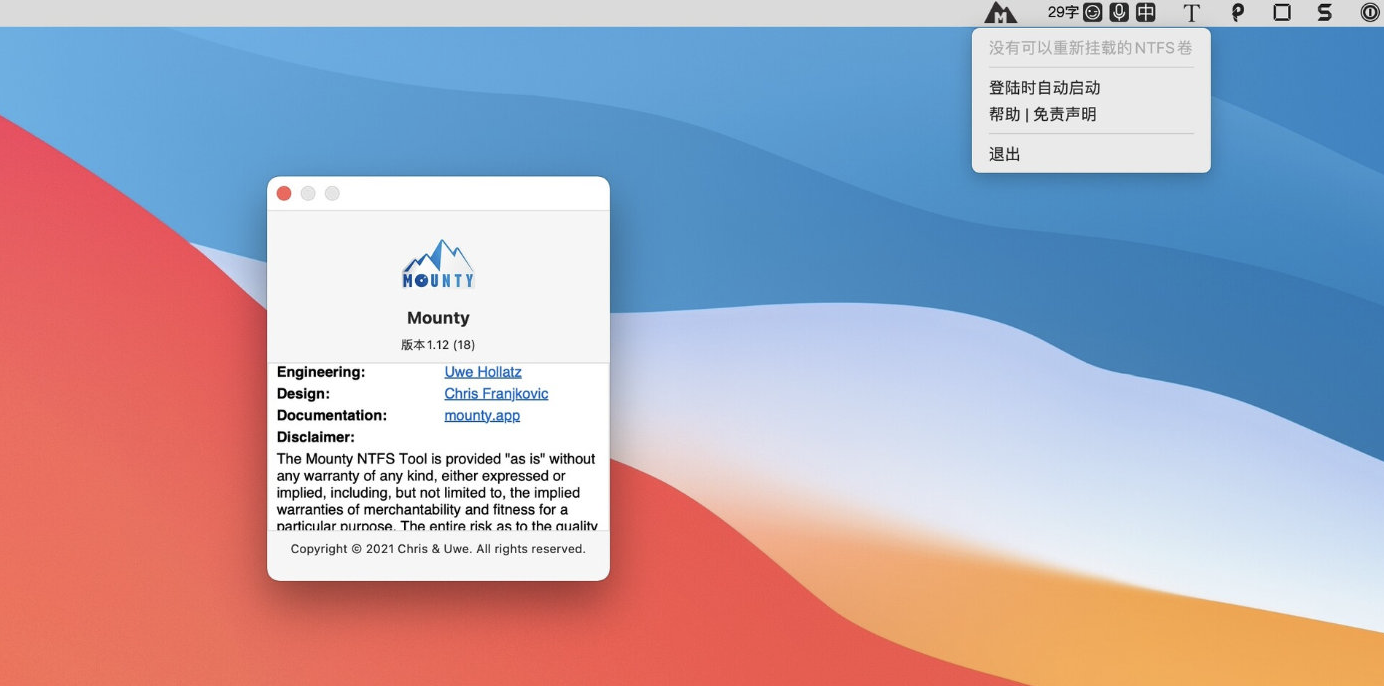Open the emoji smiley menu bar icon
Viewport: 1384px width, 686px height.
[1093, 12]
